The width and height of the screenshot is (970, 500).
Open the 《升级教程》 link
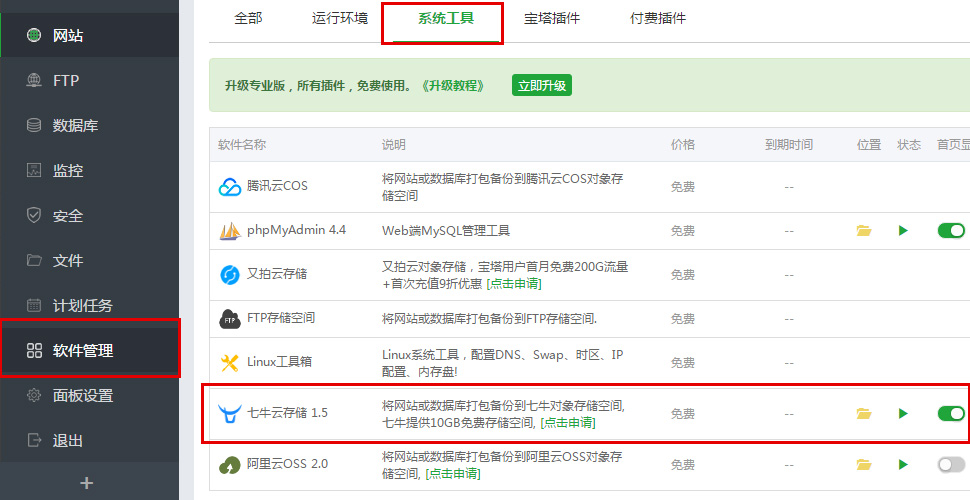(452, 85)
